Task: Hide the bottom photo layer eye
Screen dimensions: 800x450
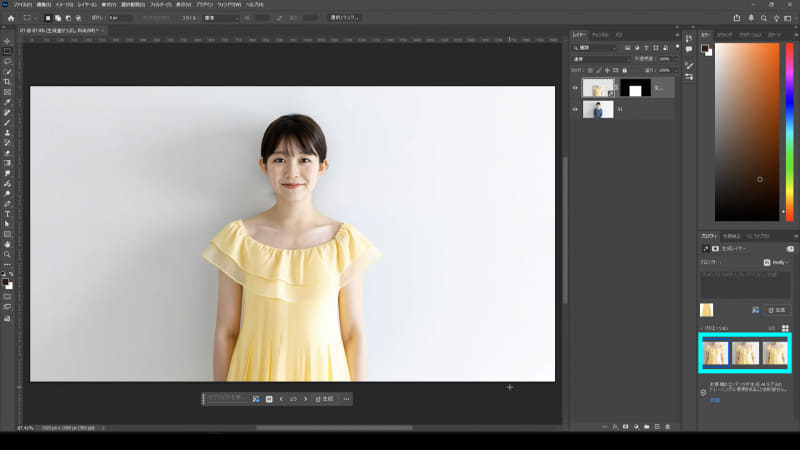Action: 575,109
